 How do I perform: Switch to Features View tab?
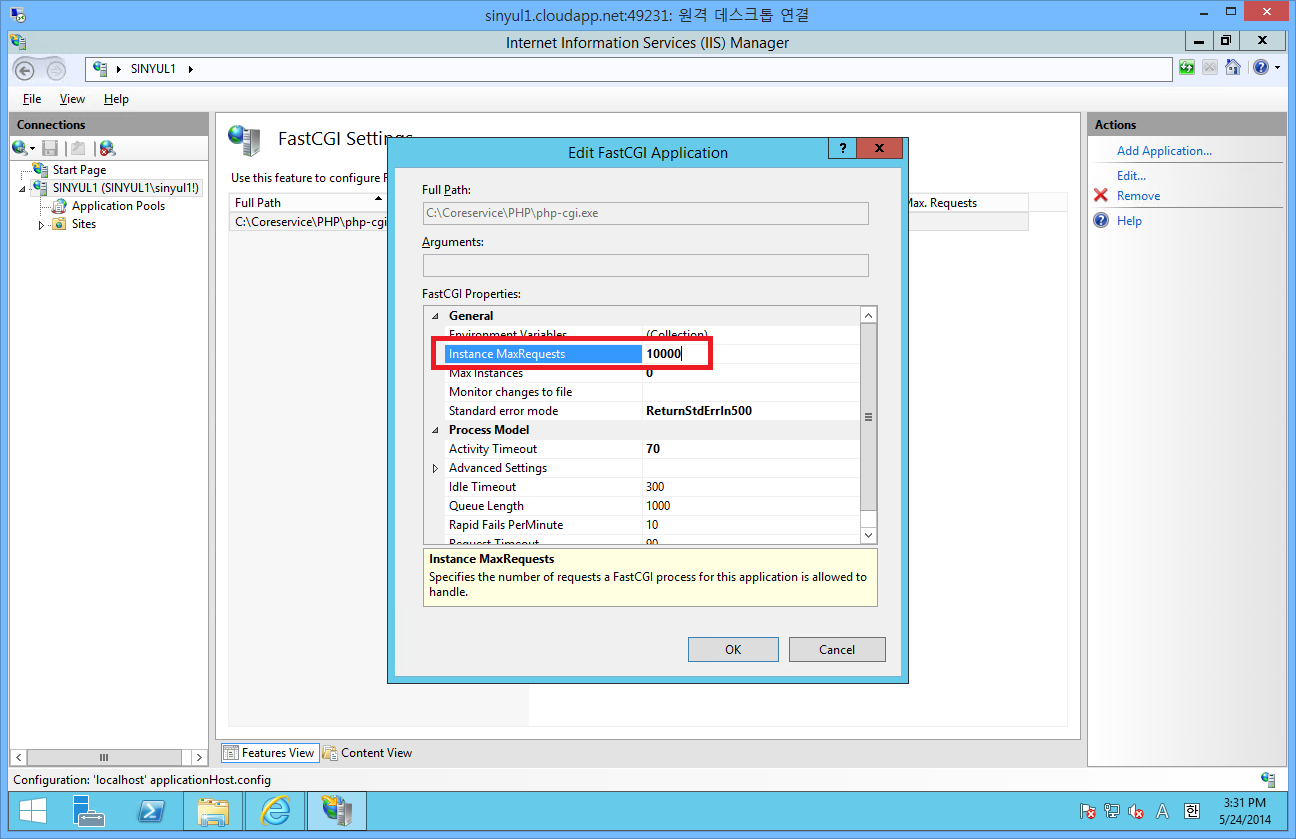click(x=269, y=753)
